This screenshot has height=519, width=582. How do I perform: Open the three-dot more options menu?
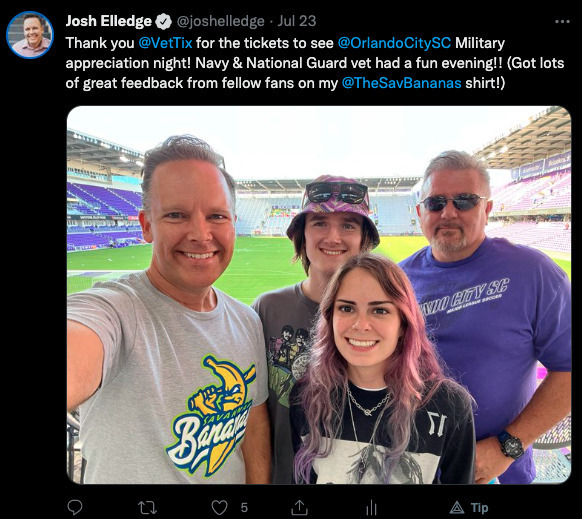562,22
